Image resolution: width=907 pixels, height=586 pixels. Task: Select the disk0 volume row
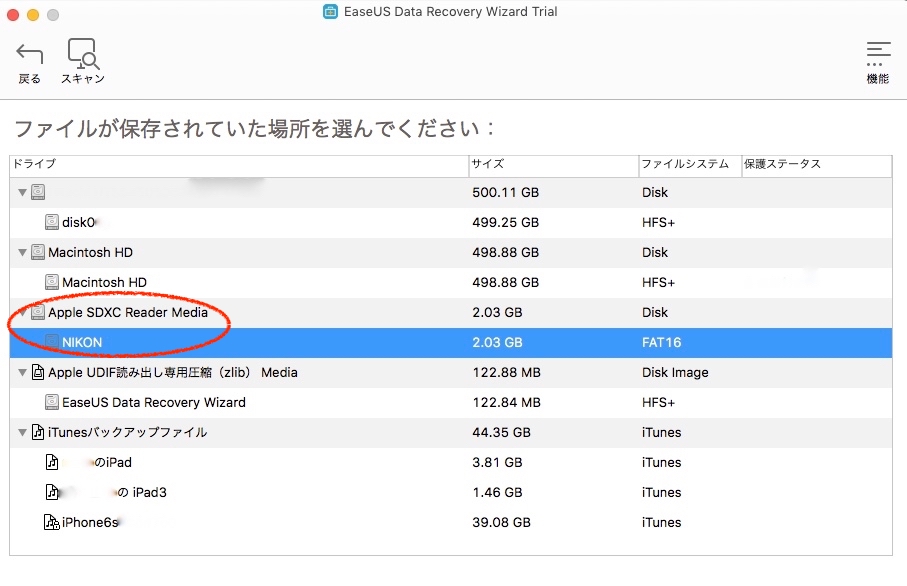pyautogui.click(x=451, y=222)
